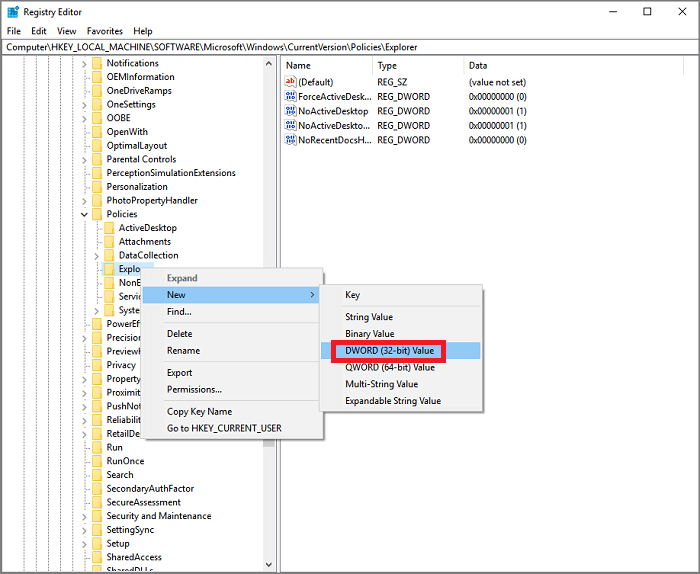Screen dimensions: 700x574
Task: Choose DWORD (32-bit) Value from submenu
Action: 390,350
